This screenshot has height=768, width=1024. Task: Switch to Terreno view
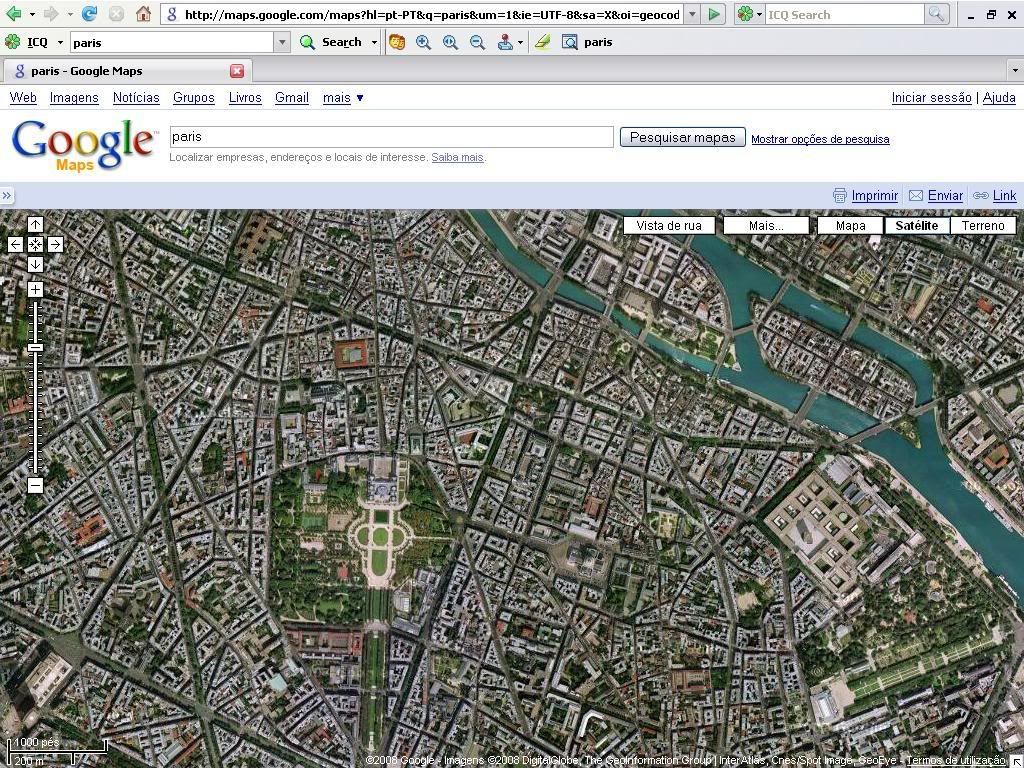(x=983, y=225)
